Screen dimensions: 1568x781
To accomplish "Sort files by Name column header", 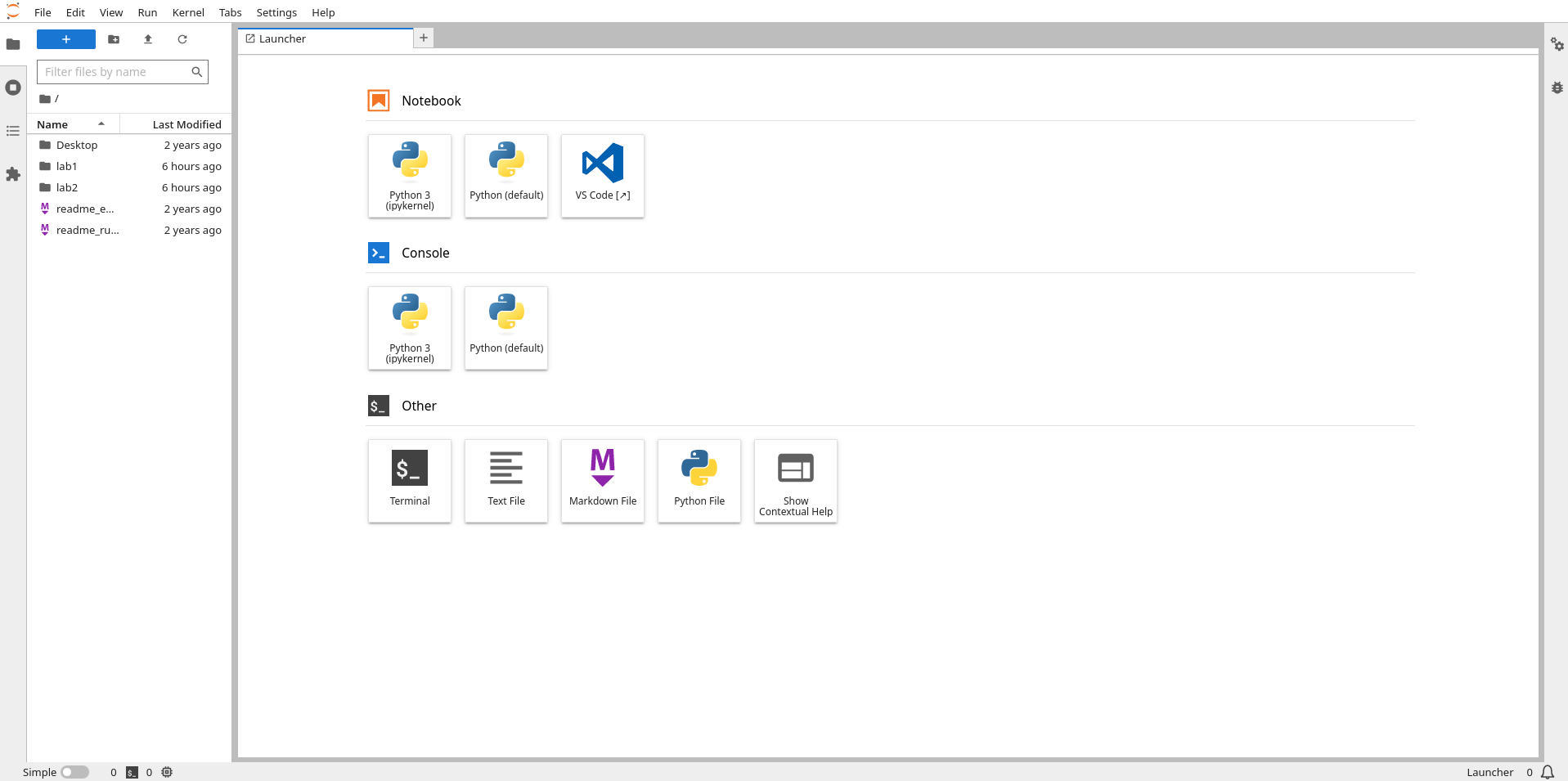I will tap(52, 124).
